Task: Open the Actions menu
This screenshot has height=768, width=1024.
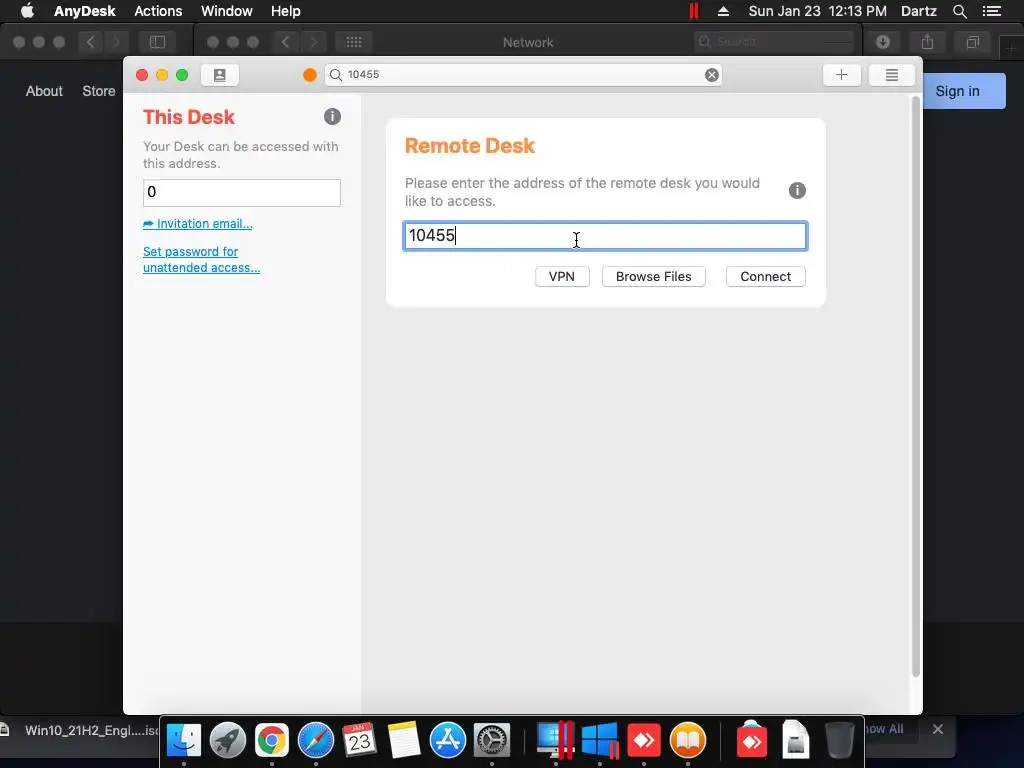Action: pos(158,11)
